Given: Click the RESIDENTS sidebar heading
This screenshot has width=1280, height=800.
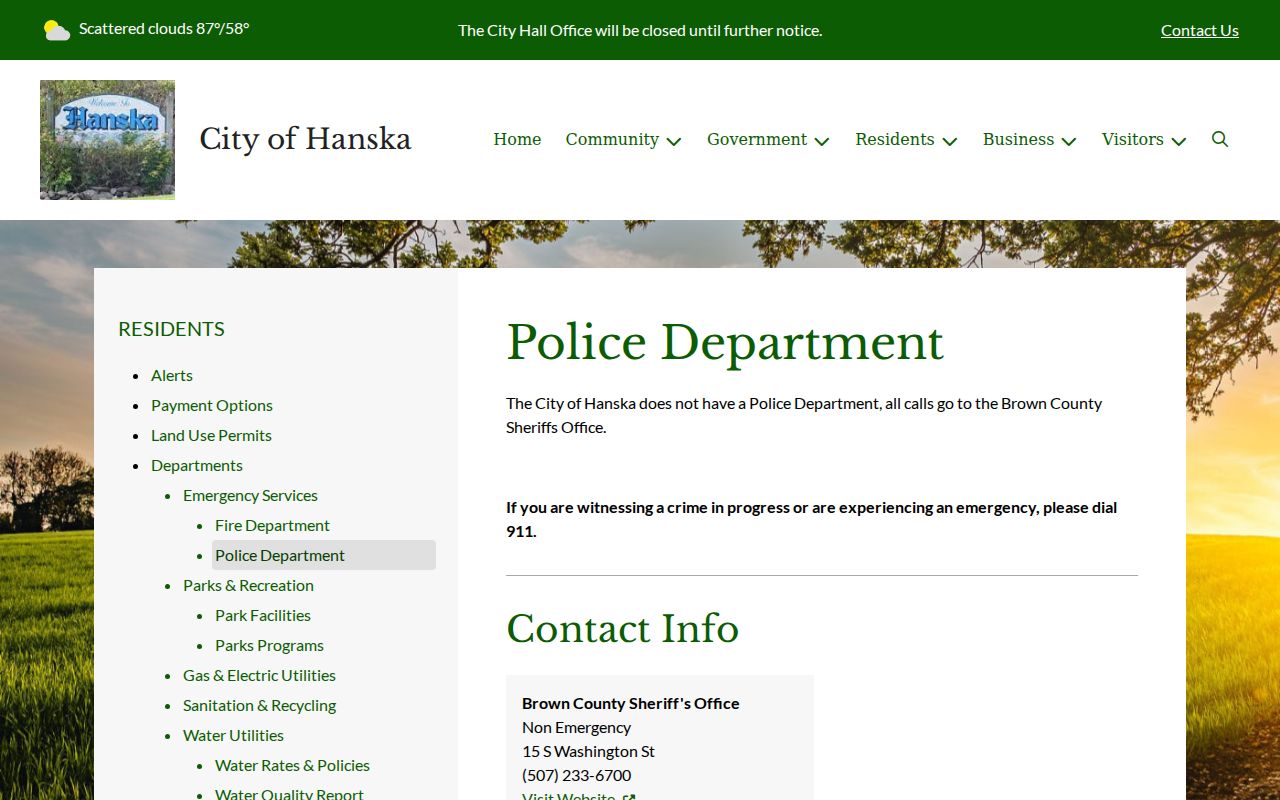Looking at the screenshot, I should 171,329.
